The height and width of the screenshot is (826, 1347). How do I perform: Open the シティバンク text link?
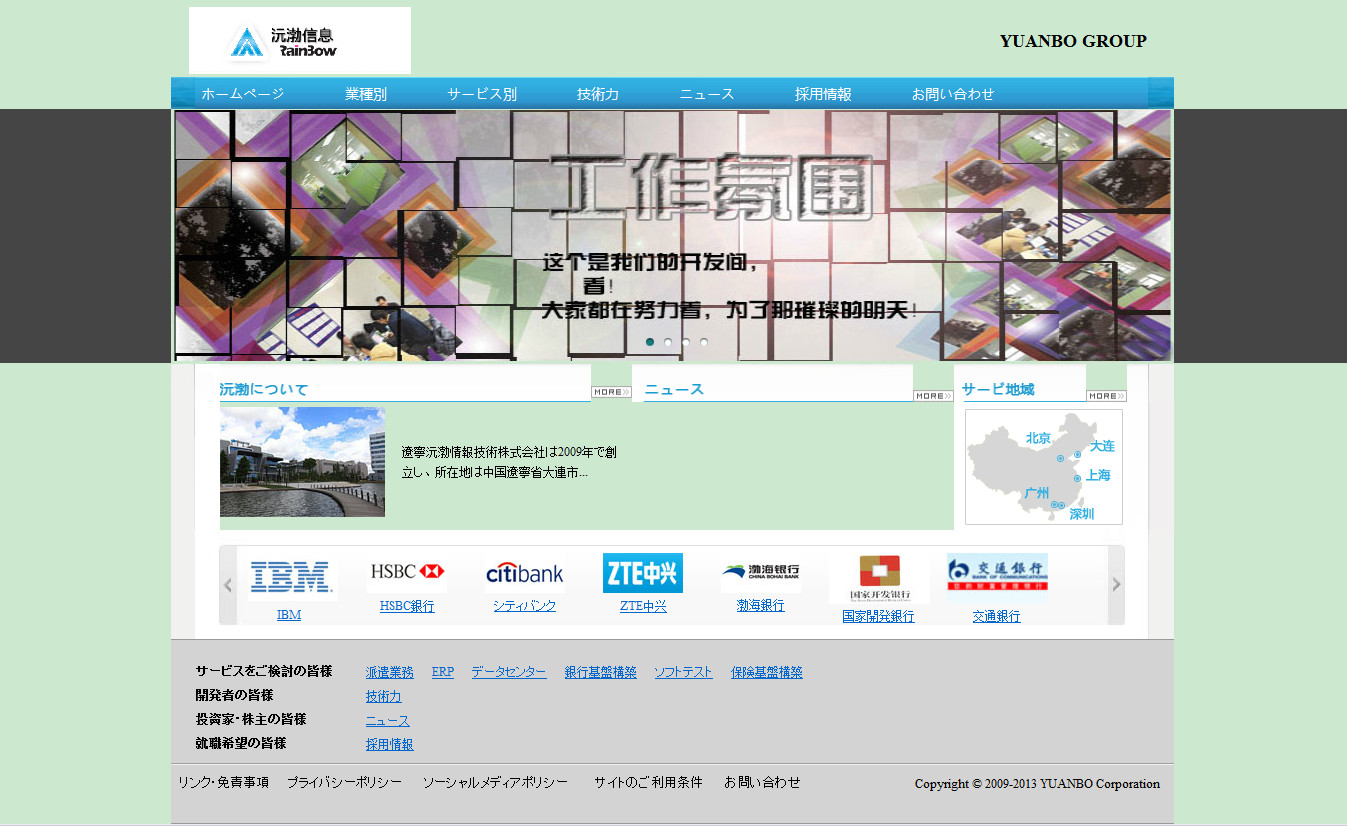pyautogui.click(x=525, y=606)
